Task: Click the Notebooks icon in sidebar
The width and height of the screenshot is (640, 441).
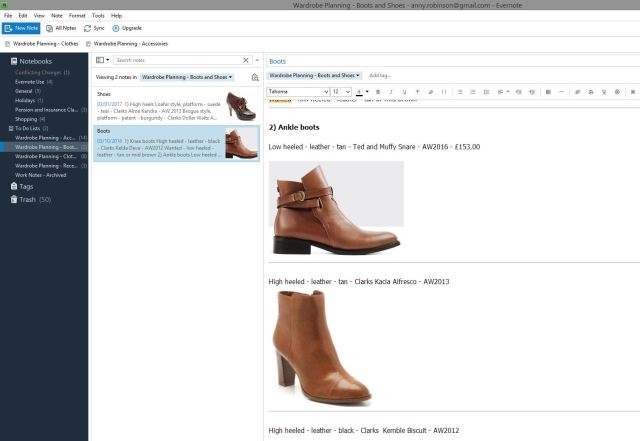Action: click(14, 61)
